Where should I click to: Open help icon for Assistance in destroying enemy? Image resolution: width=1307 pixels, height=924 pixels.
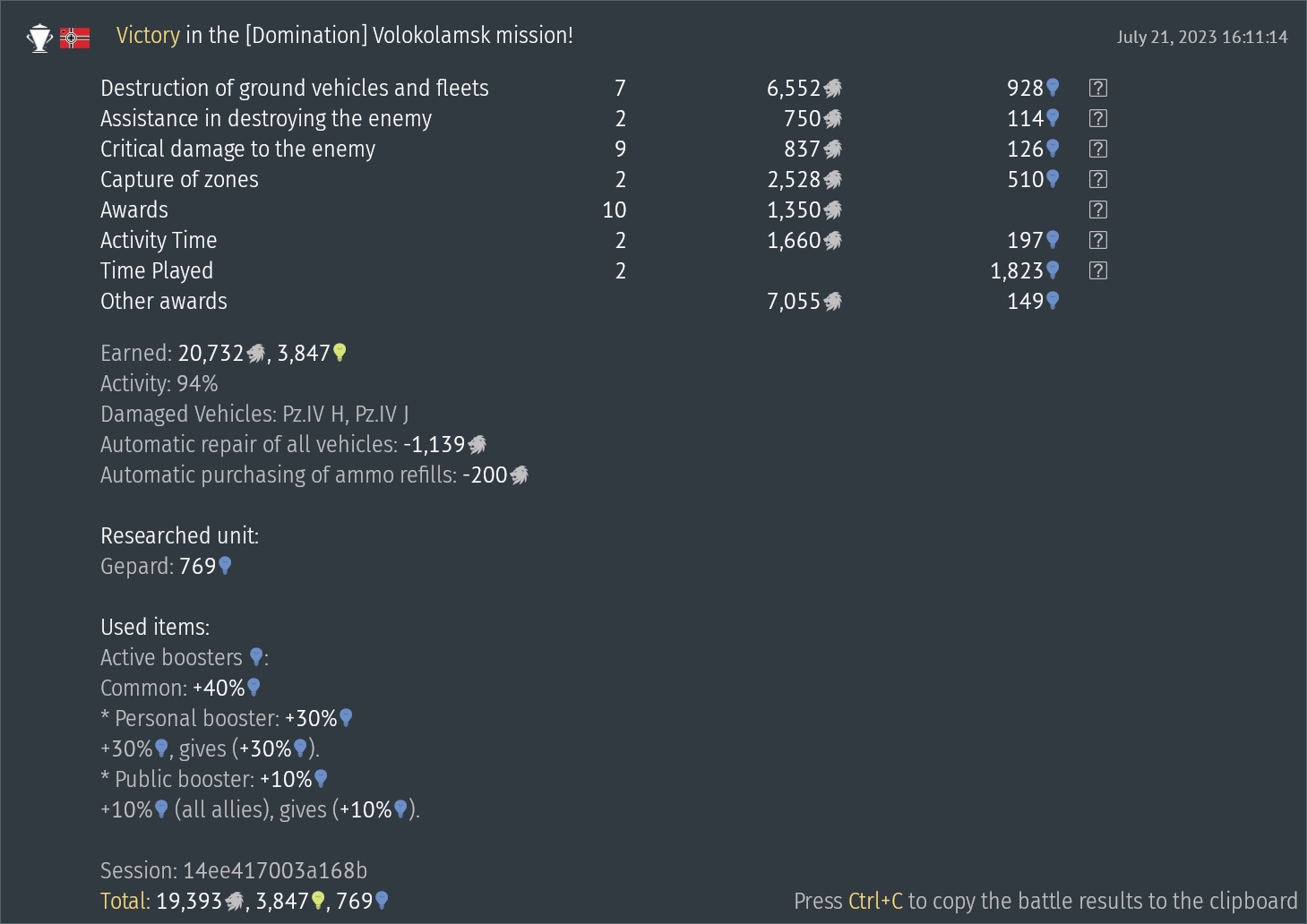[x=1097, y=118]
